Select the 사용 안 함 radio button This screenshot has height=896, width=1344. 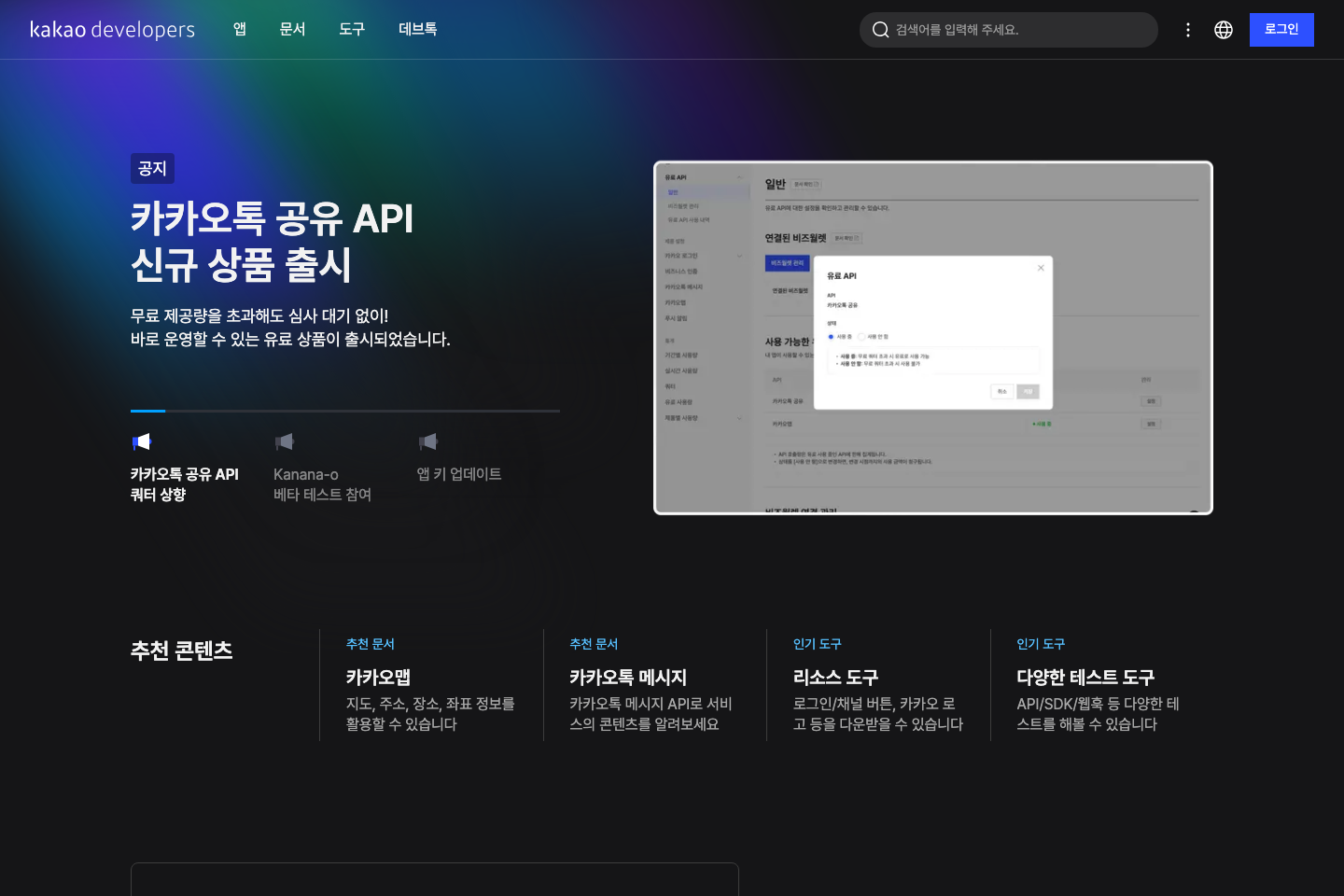[861, 336]
